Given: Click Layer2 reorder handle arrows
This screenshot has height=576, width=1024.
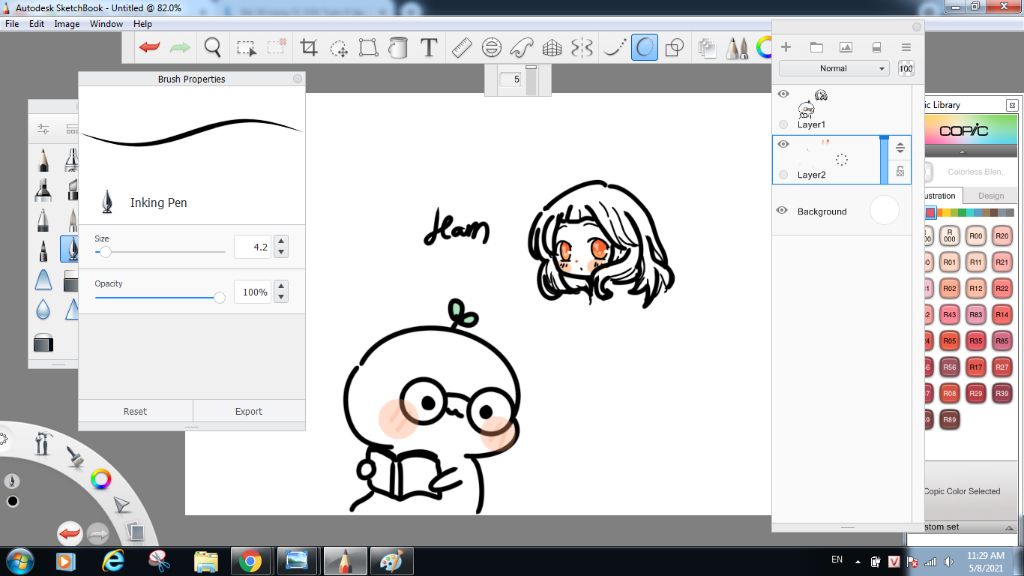Looking at the screenshot, I should (900, 148).
